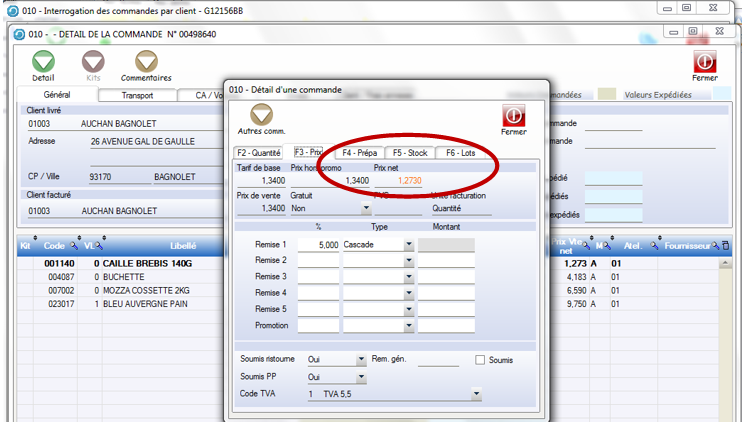Click search icon in Fournisseur column header

pos(715,245)
